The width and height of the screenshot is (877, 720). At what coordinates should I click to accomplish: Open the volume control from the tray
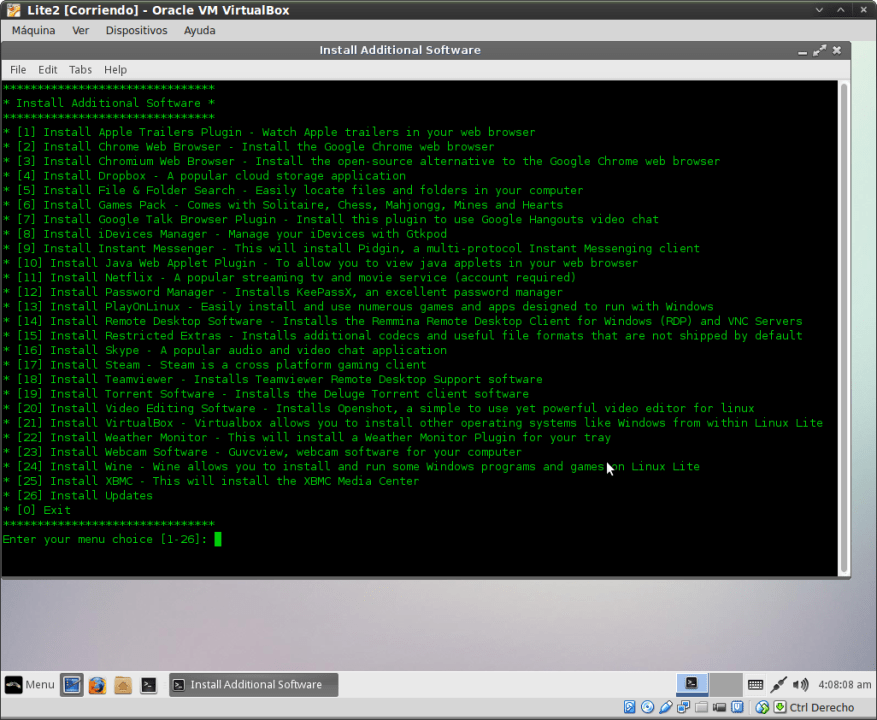click(799, 685)
